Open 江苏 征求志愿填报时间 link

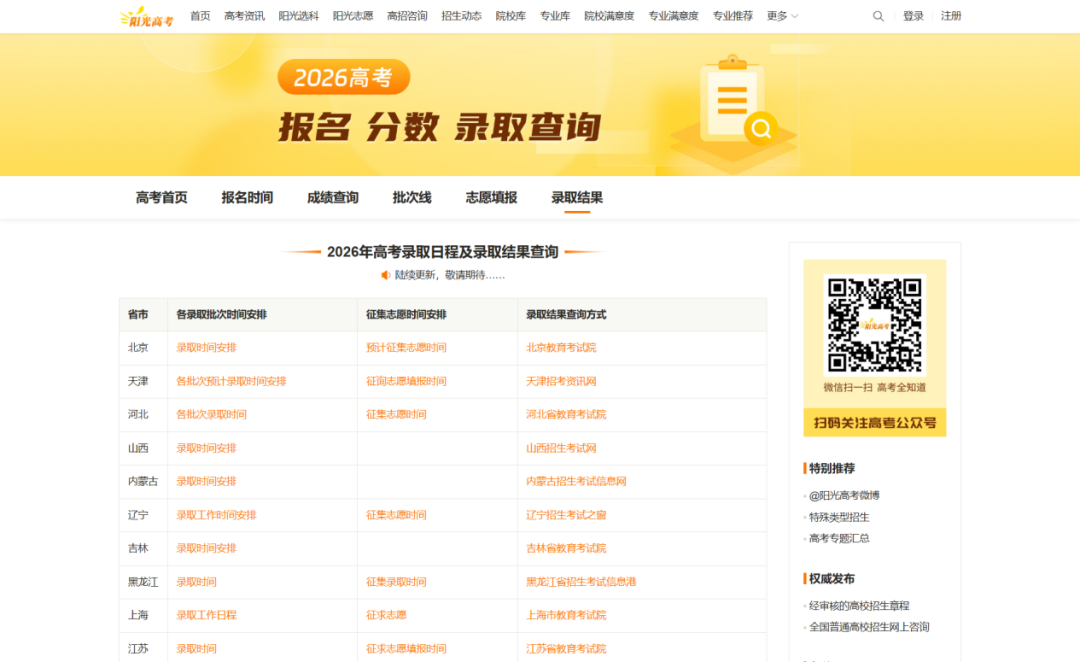point(406,649)
